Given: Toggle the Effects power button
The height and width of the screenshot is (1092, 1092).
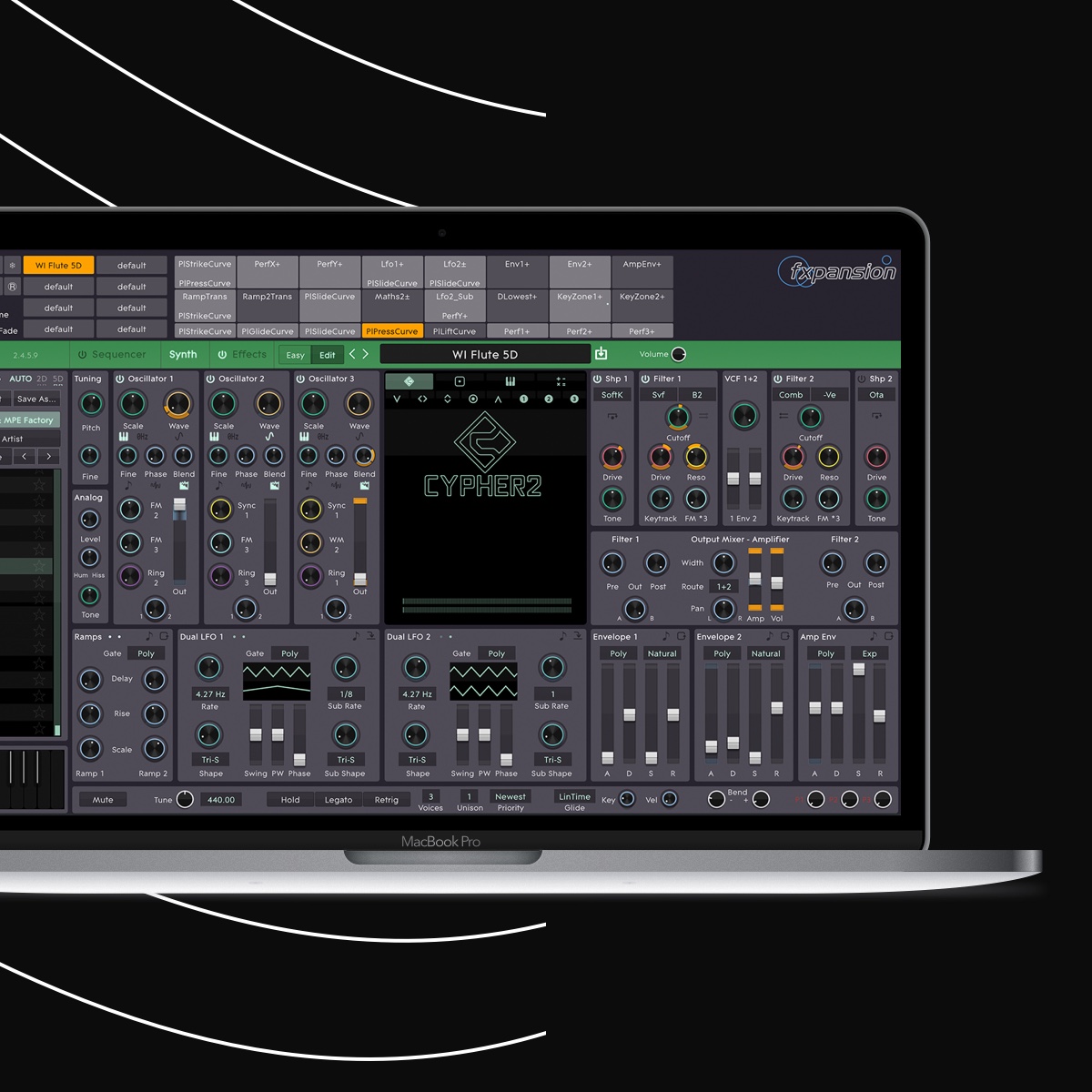Looking at the screenshot, I should coord(222,354).
